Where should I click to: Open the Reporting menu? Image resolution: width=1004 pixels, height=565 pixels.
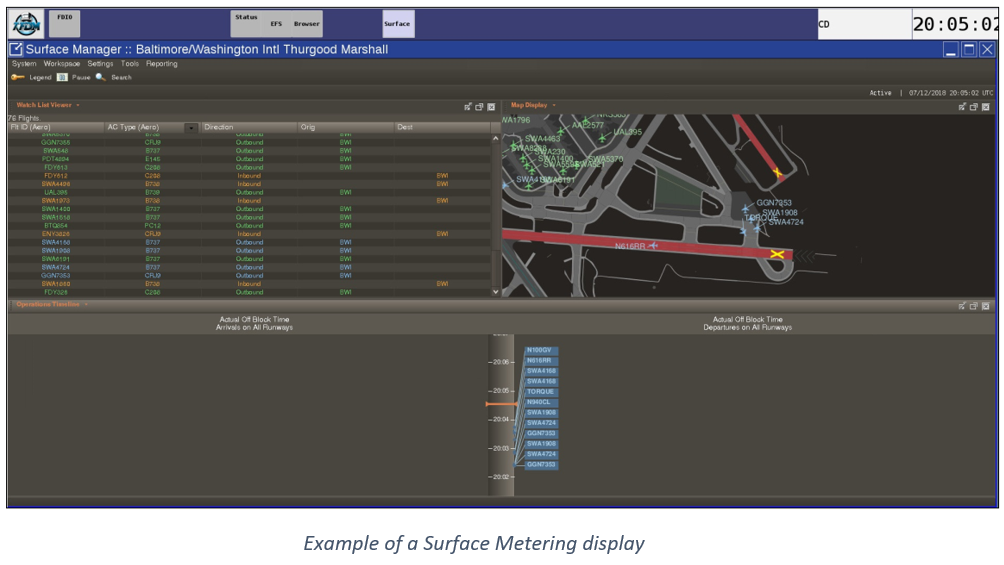tap(161, 63)
